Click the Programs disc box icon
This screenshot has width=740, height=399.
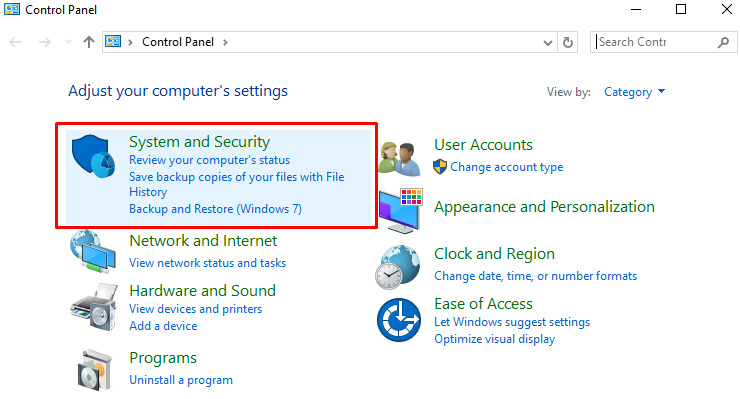(95, 370)
